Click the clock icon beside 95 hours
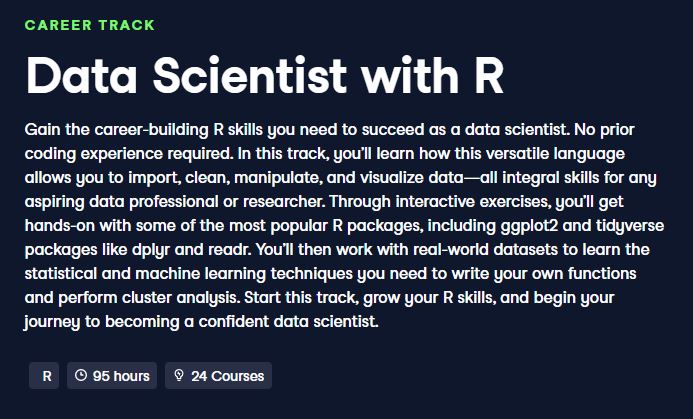Screen dimensions: 693x419 81,376
